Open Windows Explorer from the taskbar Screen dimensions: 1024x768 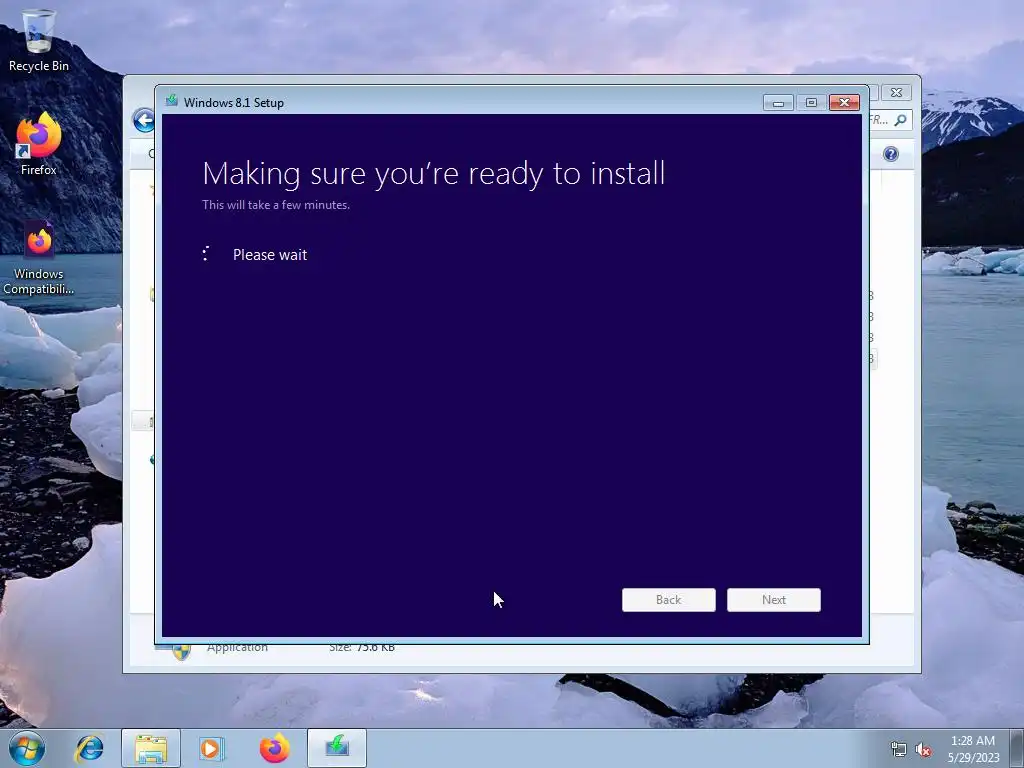pos(151,748)
